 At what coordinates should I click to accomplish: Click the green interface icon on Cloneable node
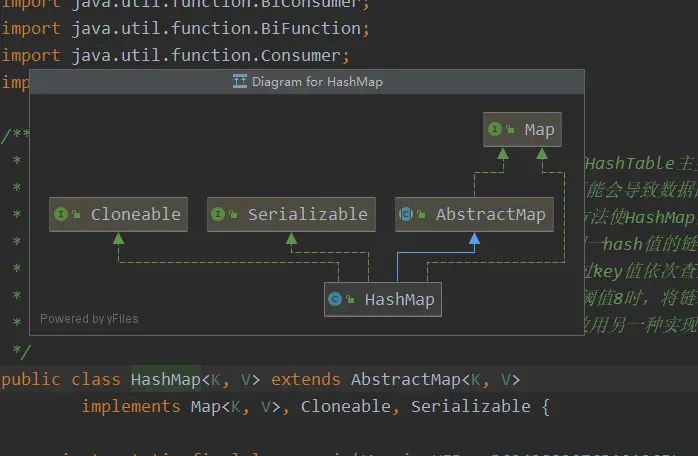61,214
